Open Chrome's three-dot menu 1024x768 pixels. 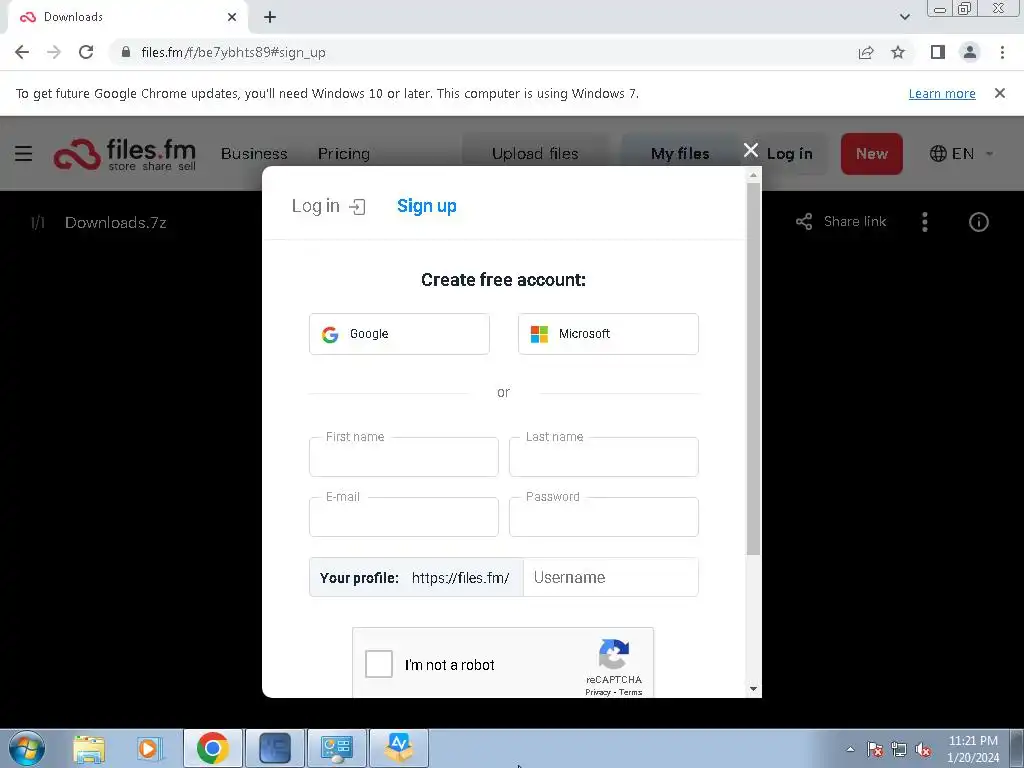[x=1002, y=52]
